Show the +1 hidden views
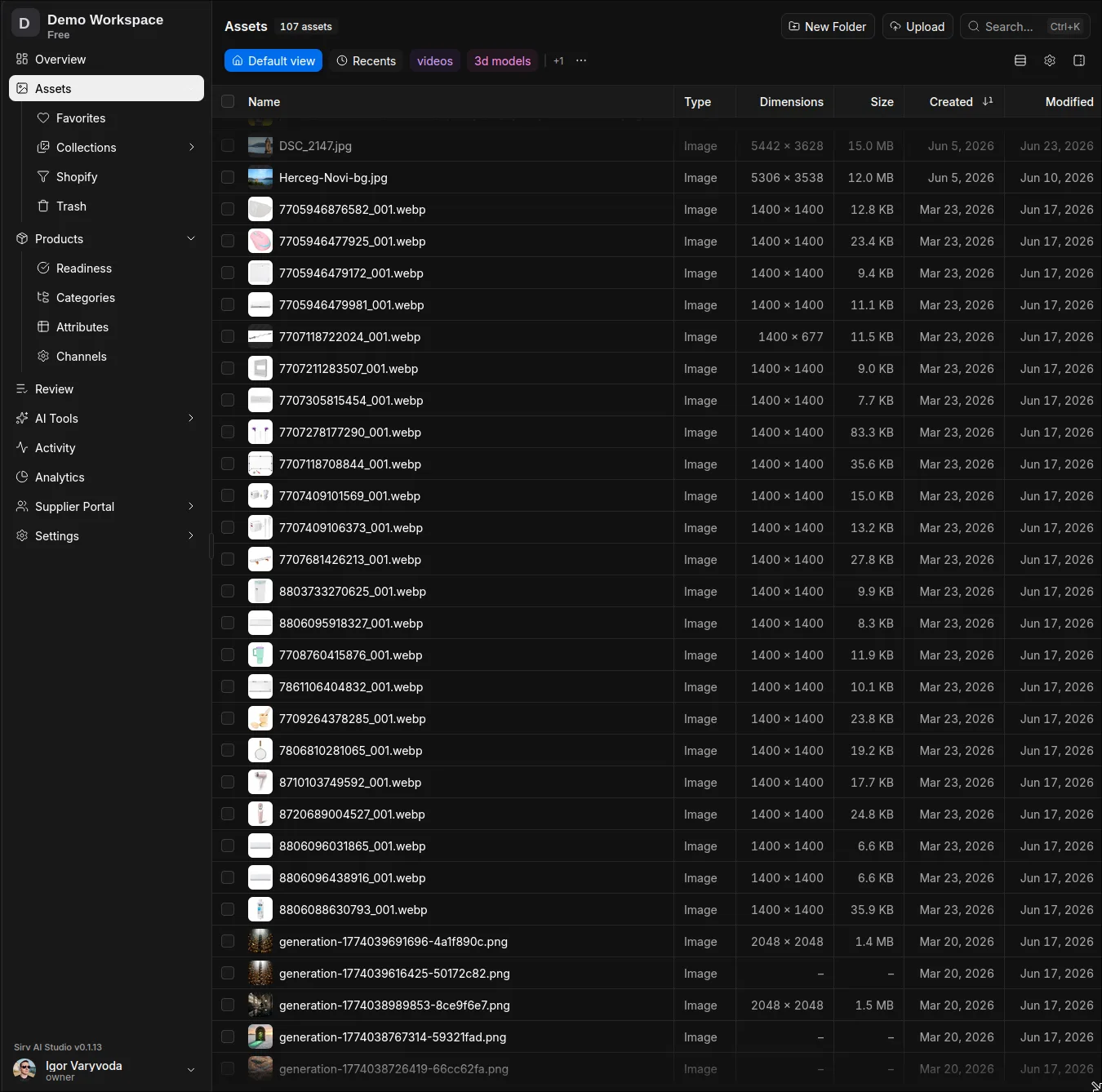1102x1092 pixels. tap(558, 60)
